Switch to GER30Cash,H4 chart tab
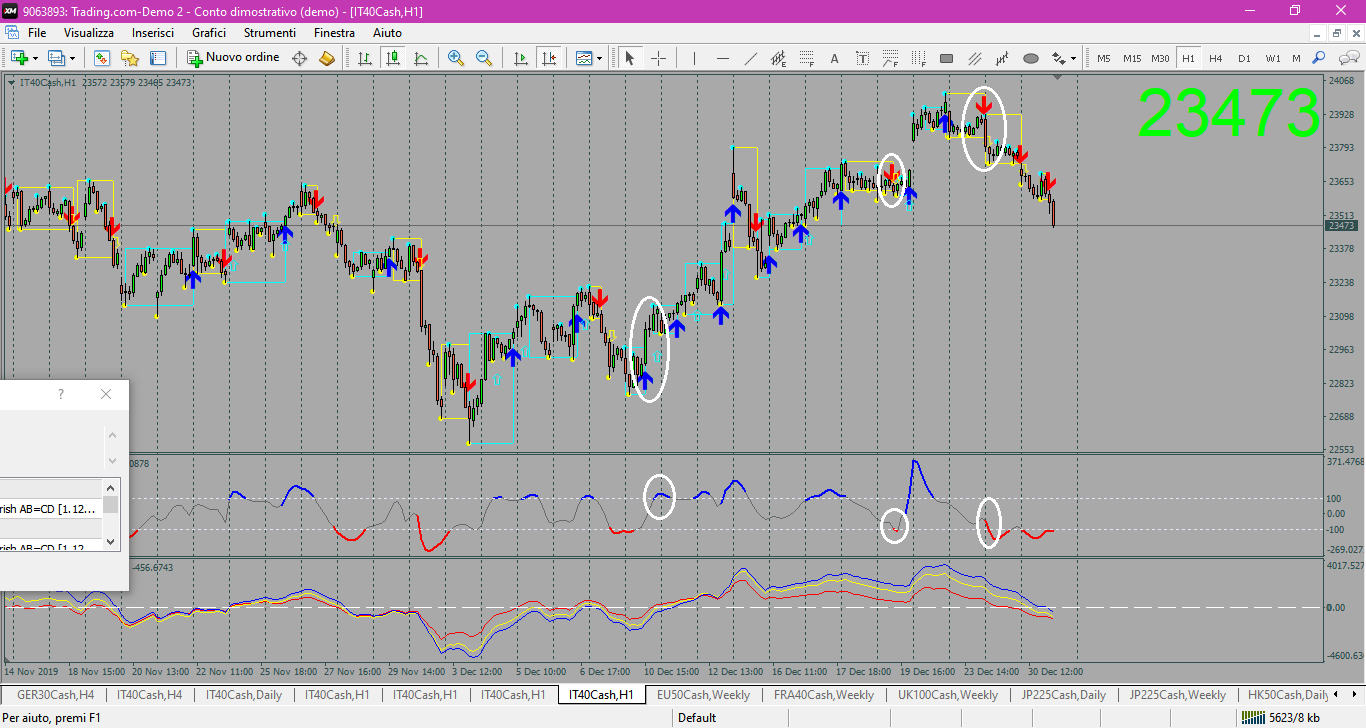The image size is (1366, 728). (x=56, y=695)
